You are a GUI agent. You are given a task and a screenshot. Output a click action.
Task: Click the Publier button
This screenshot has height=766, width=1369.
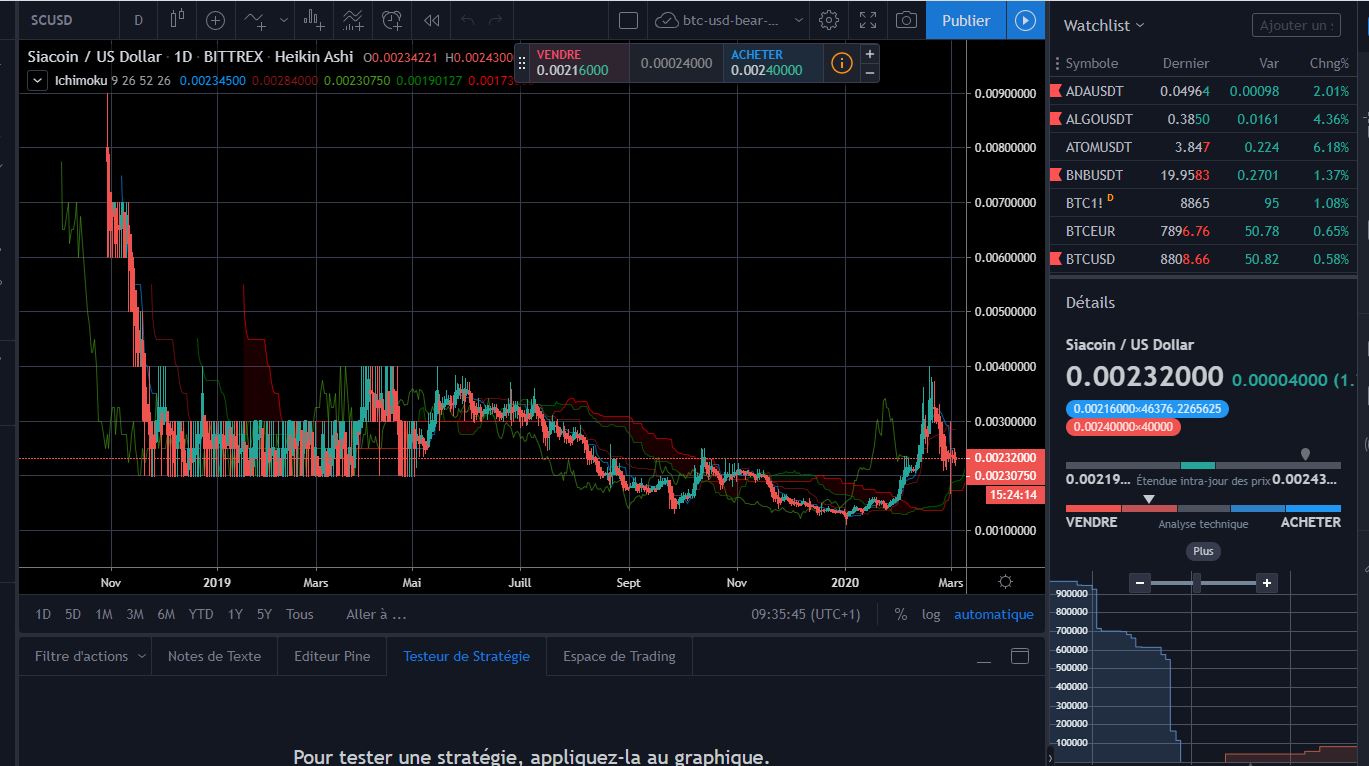point(964,19)
